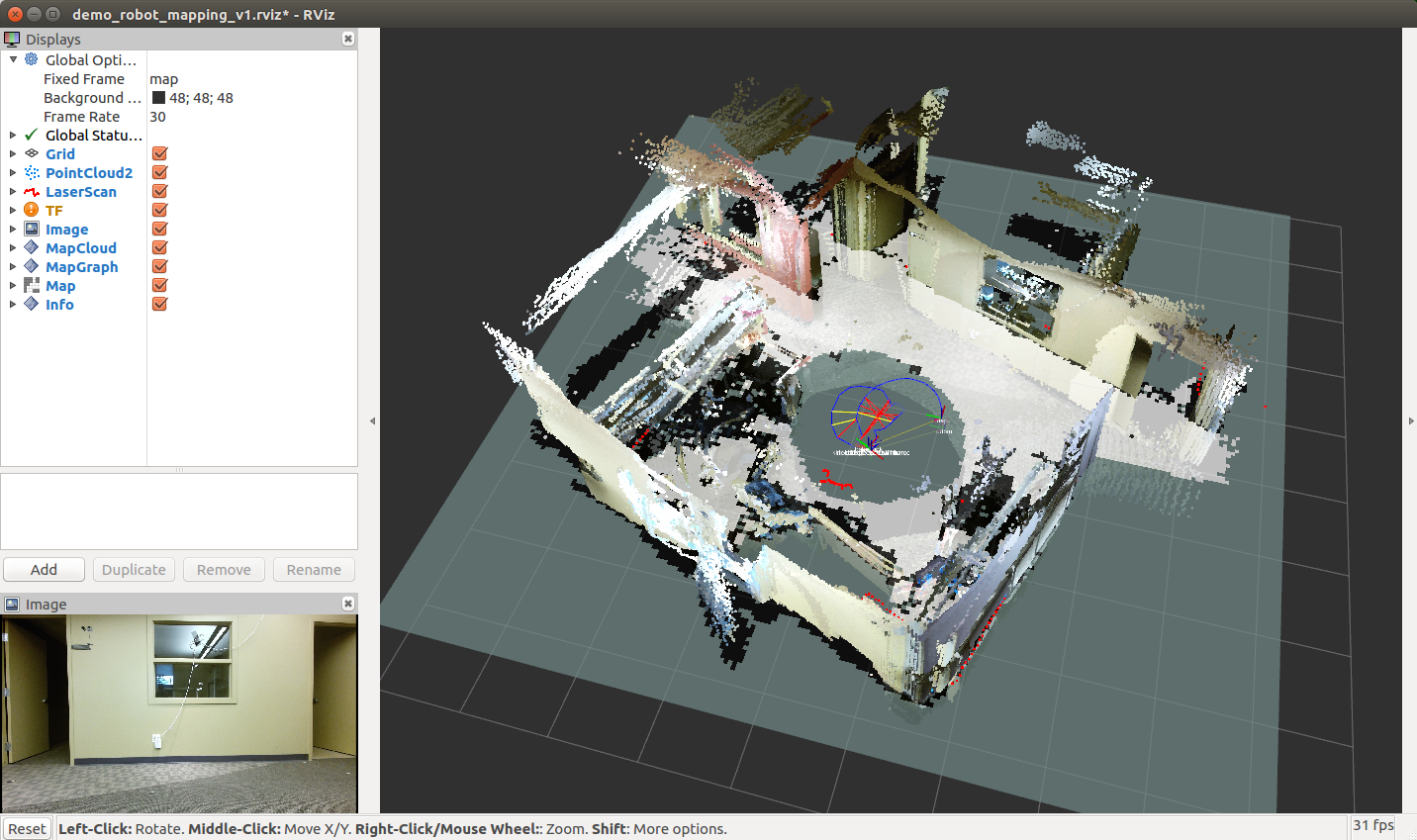The width and height of the screenshot is (1417, 840).
Task: Click the Map display icon
Action: click(x=32, y=285)
